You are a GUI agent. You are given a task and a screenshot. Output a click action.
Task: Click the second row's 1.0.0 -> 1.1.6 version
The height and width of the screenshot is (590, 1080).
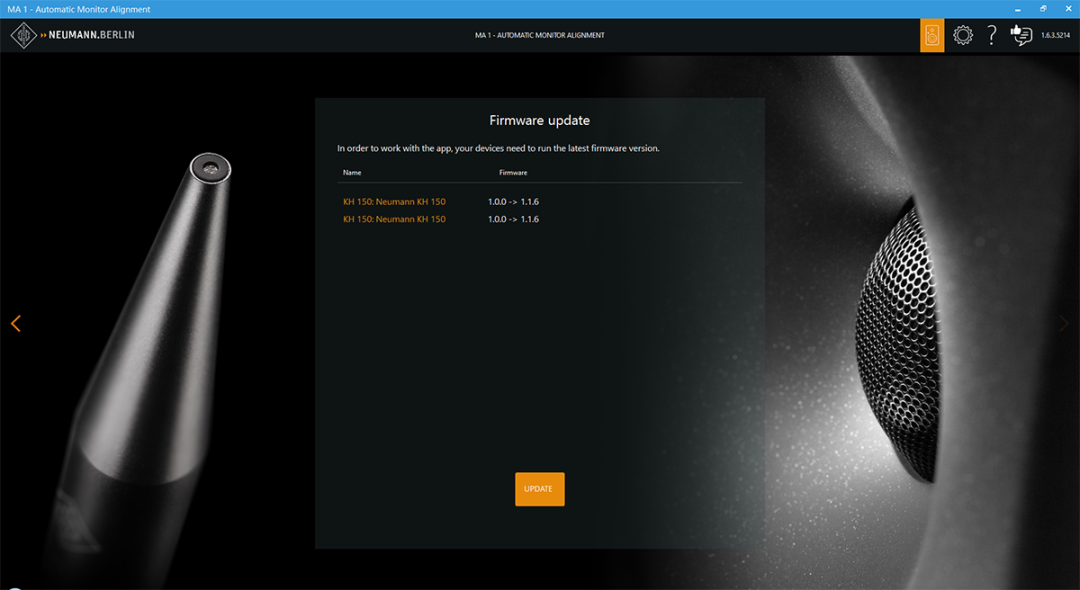[x=513, y=219]
